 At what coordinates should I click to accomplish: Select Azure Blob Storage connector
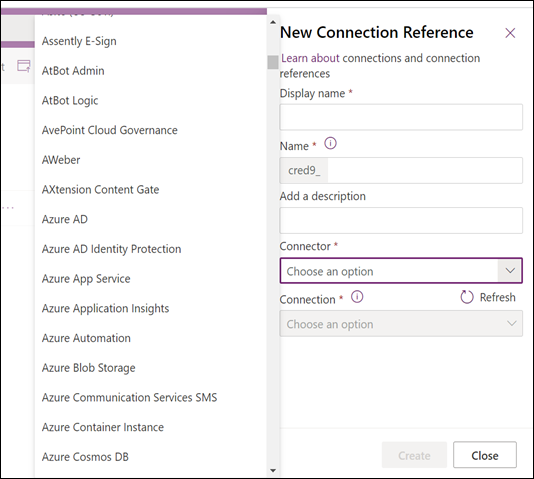coord(151,368)
